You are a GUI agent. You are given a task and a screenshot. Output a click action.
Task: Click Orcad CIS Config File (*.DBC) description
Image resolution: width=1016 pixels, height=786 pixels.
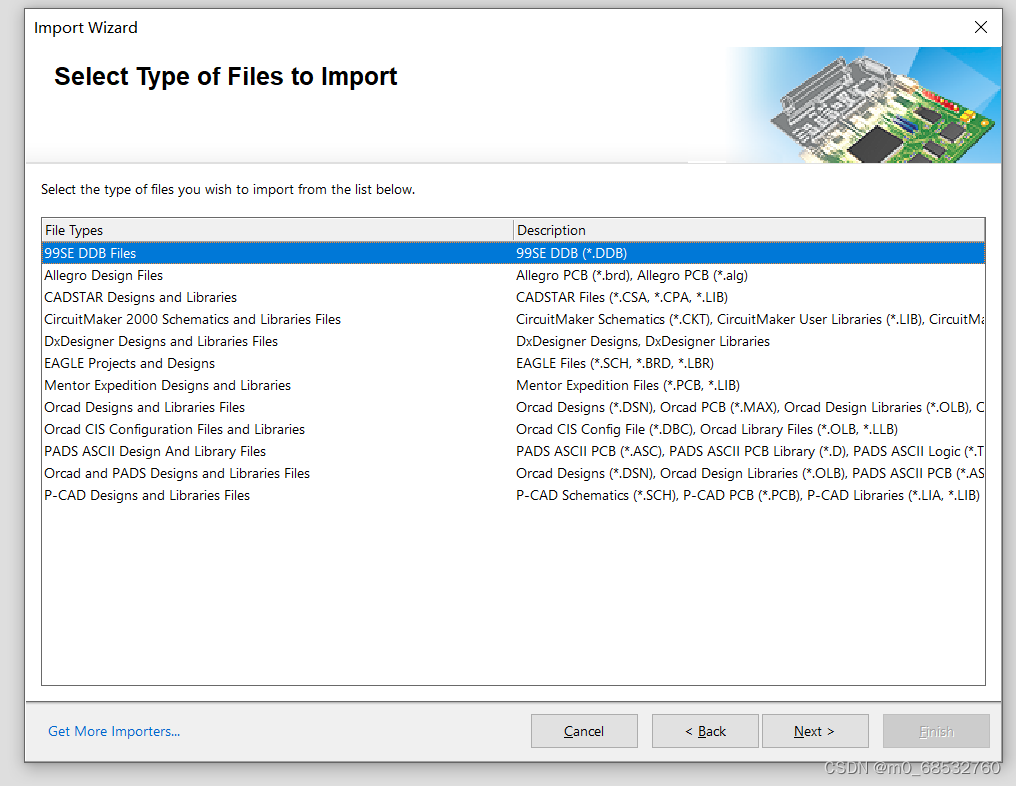[707, 430]
